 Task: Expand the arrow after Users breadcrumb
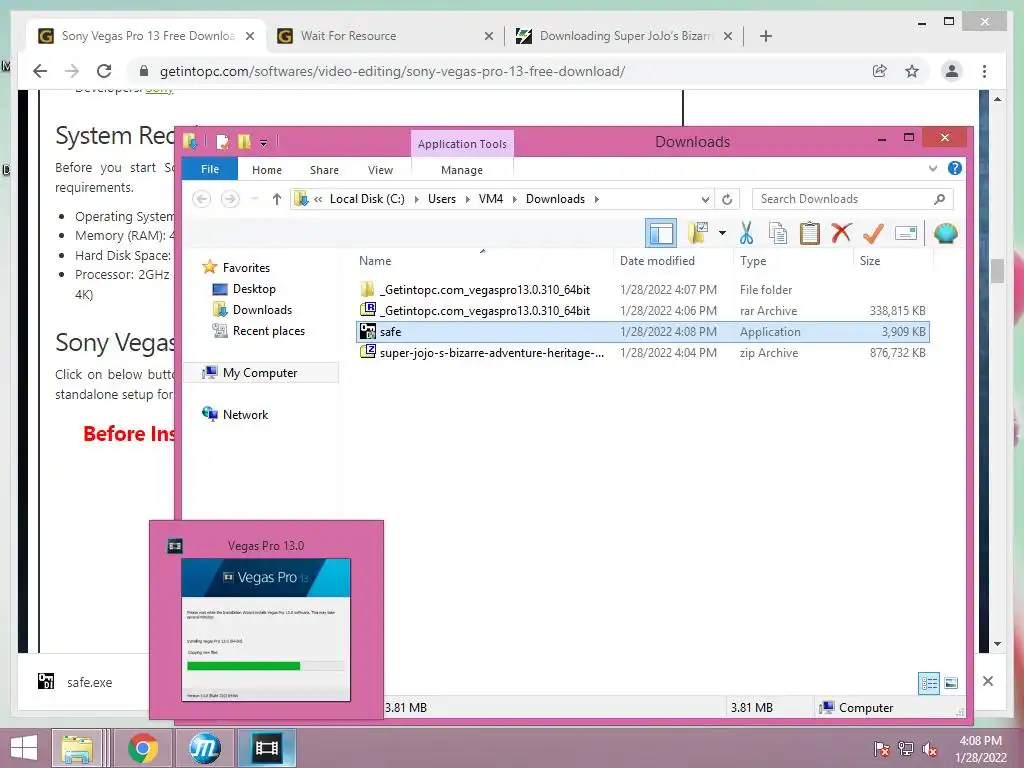[468, 199]
